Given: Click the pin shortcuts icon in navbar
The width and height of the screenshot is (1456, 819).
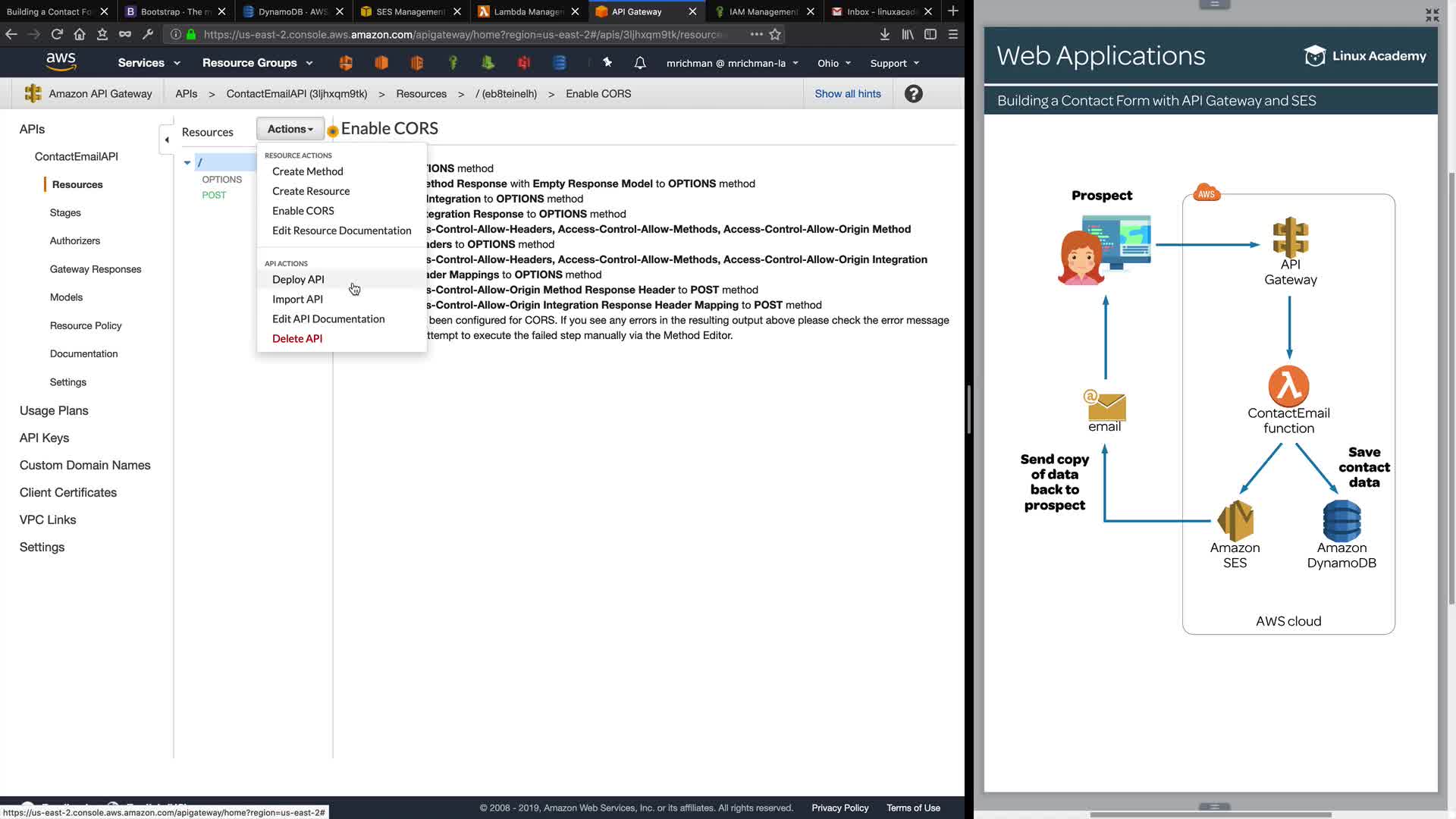Looking at the screenshot, I should coord(607,63).
